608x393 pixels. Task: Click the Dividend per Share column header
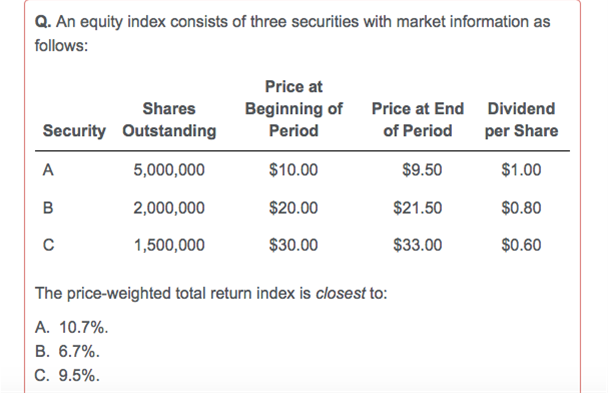(x=521, y=120)
